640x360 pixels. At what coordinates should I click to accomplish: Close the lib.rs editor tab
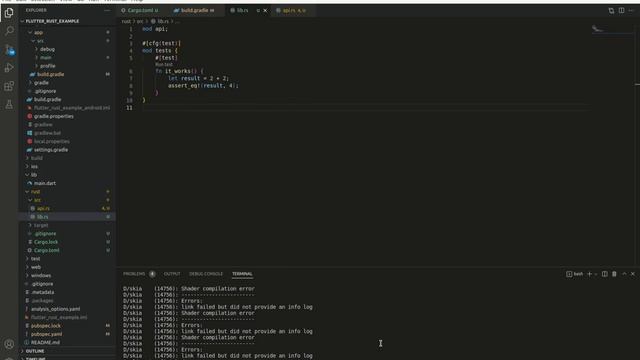point(265,11)
